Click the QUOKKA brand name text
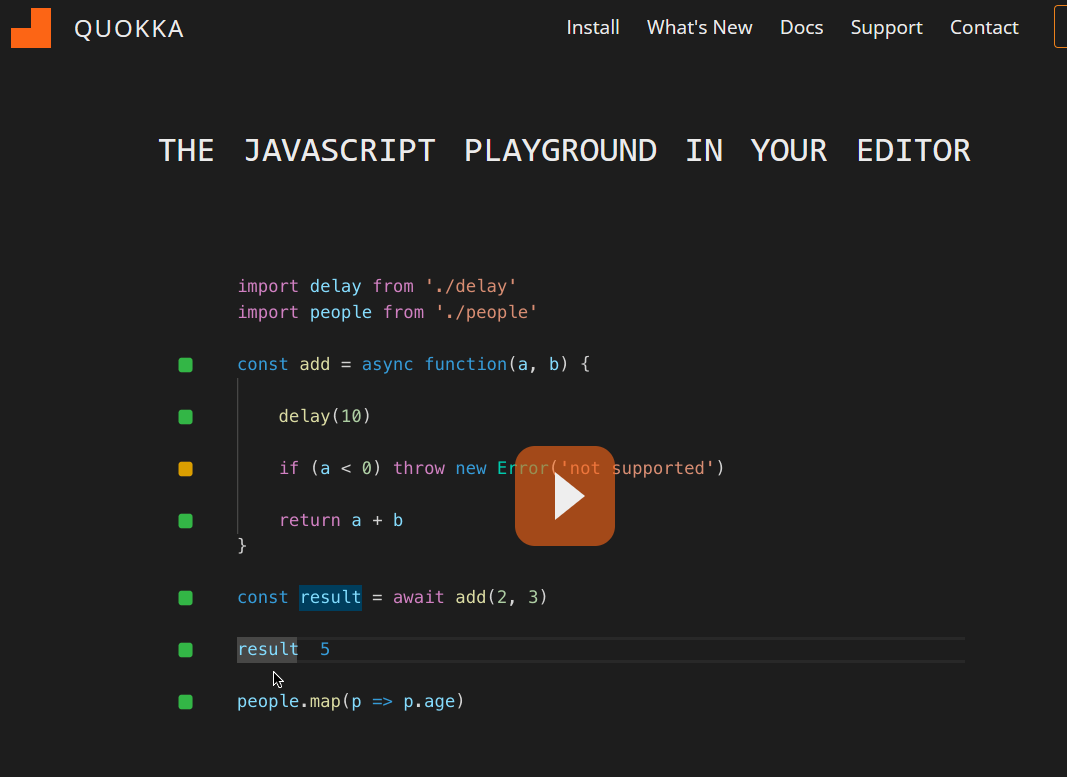The height and width of the screenshot is (777, 1067). (129, 28)
